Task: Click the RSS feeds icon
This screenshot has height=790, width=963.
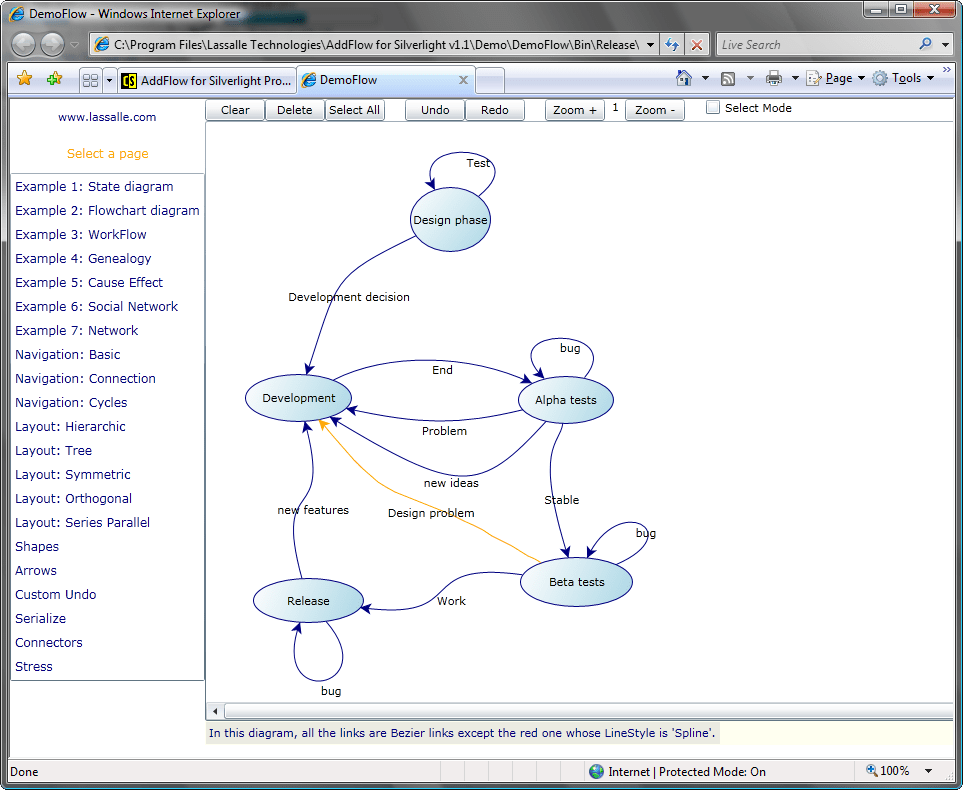Action: (x=727, y=77)
